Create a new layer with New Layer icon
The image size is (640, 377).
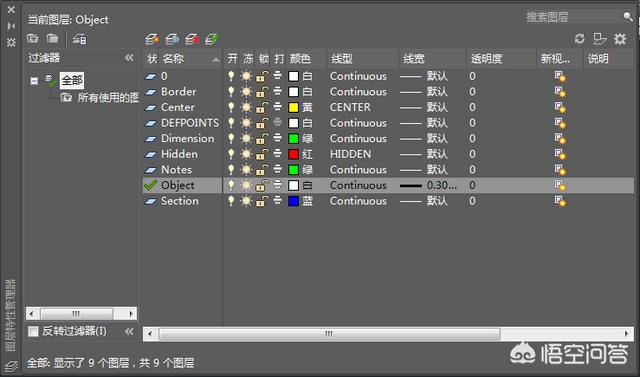152,39
